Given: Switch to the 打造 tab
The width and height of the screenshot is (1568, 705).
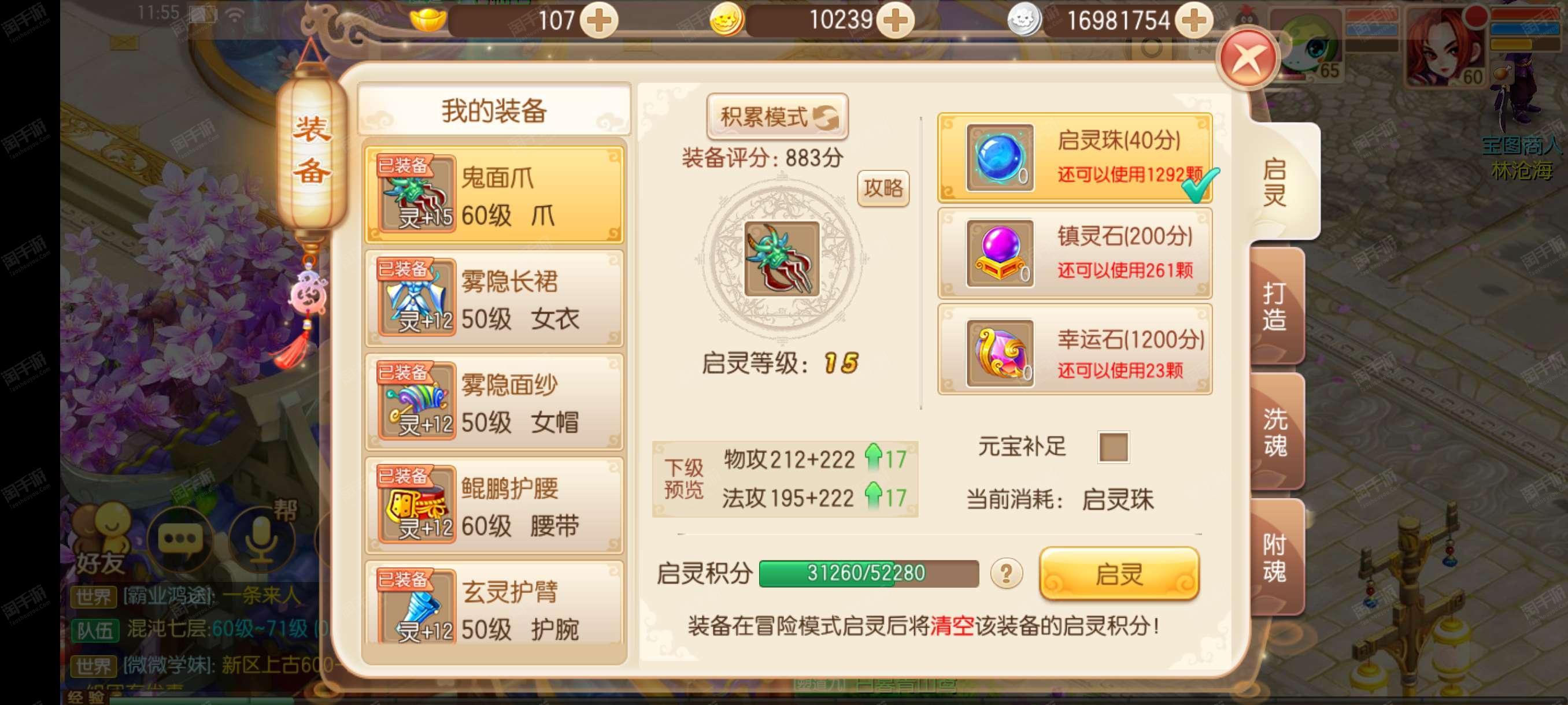Looking at the screenshot, I should (x=1276, y=306).
